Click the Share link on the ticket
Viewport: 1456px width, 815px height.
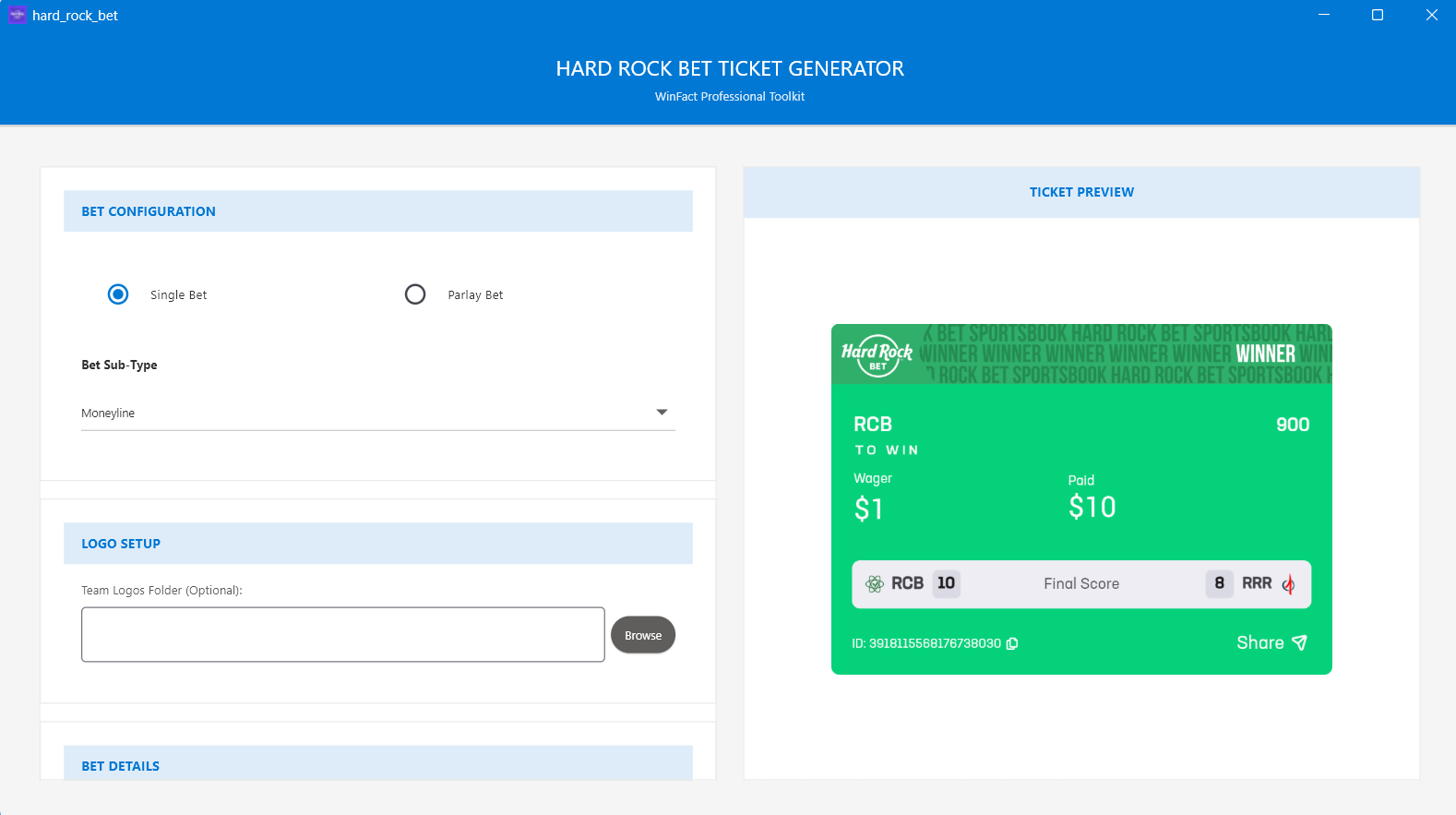pos(1259,642)
